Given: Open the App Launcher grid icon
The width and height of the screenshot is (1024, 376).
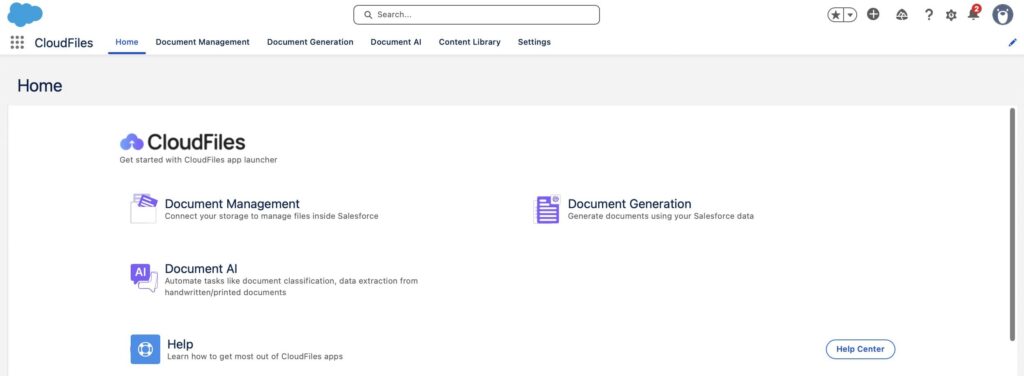Looking at the screenshot, I should tap(18, 42).
